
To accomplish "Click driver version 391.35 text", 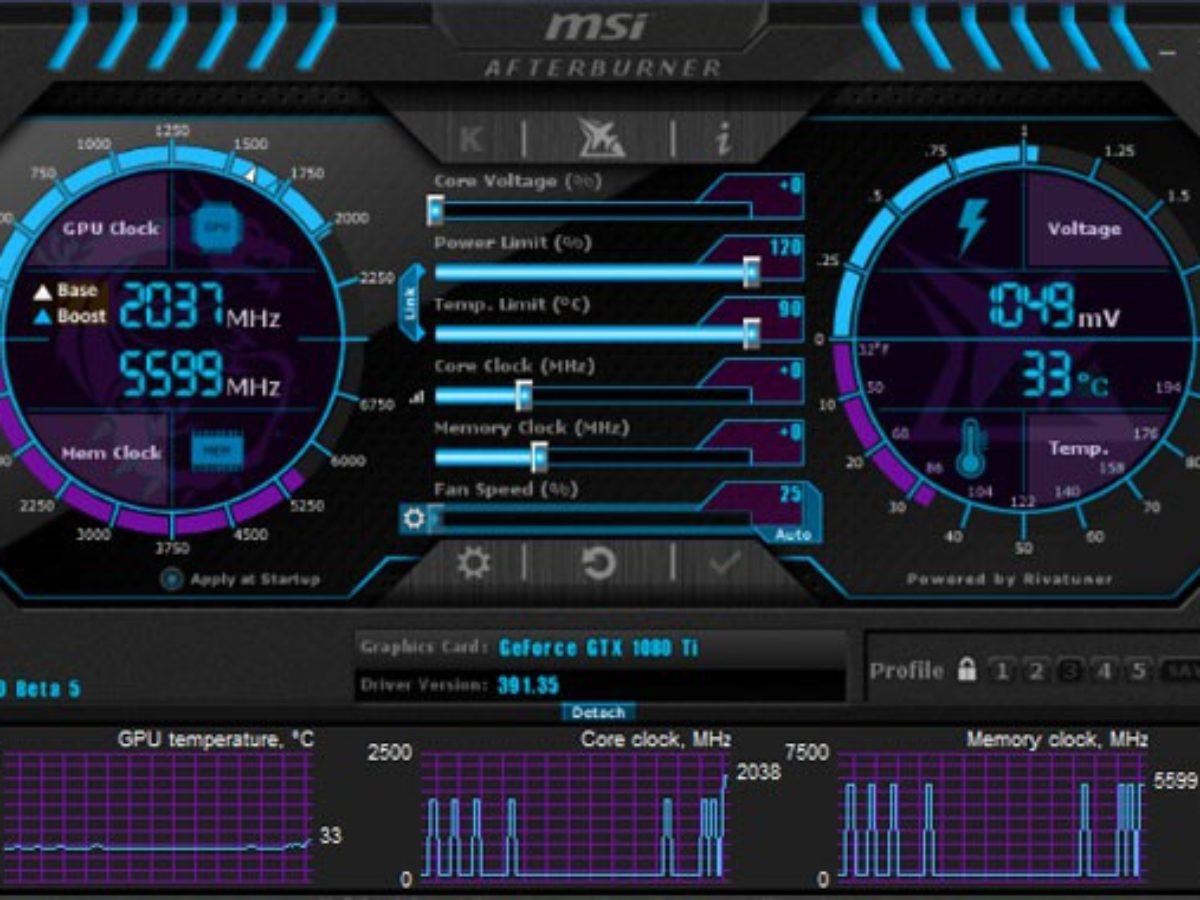I will [x=528, y=685].
